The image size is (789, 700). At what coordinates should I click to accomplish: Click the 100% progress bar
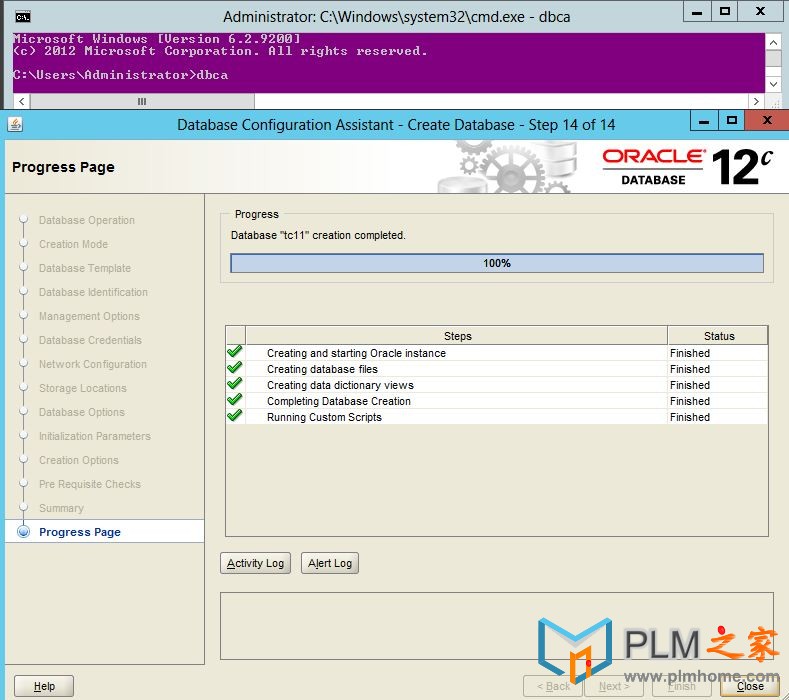[497, 263]
